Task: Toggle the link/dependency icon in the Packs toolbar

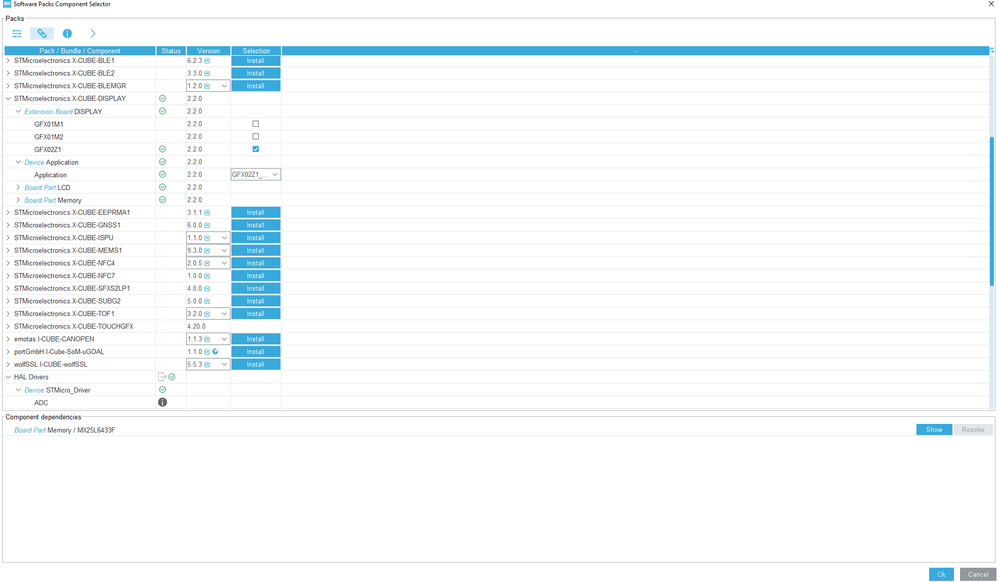Action: 42,34
